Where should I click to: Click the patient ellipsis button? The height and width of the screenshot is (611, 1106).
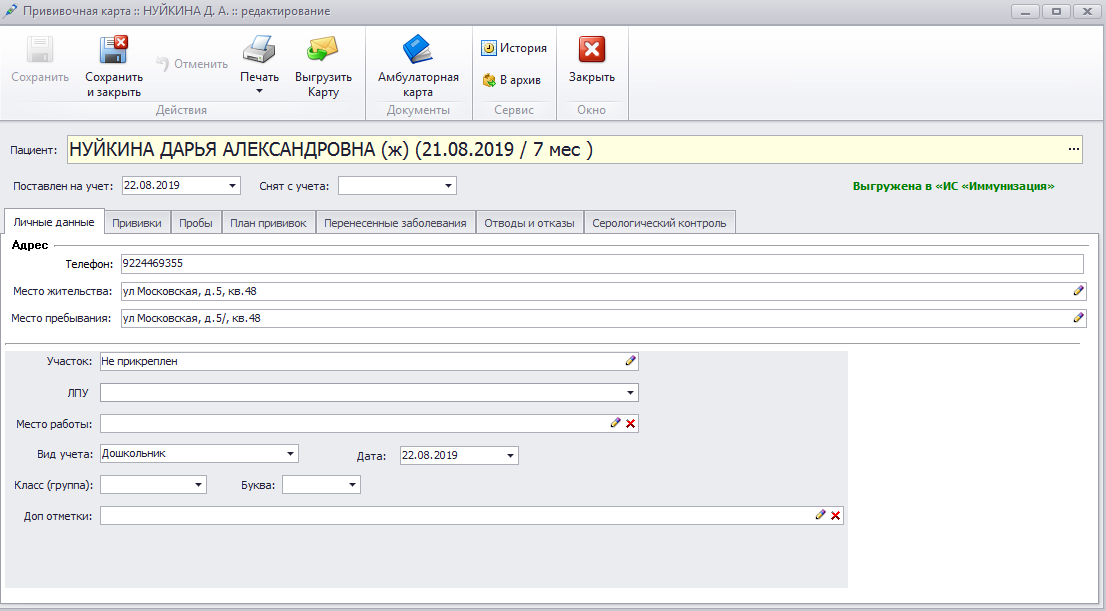(x=1074, y=150)
